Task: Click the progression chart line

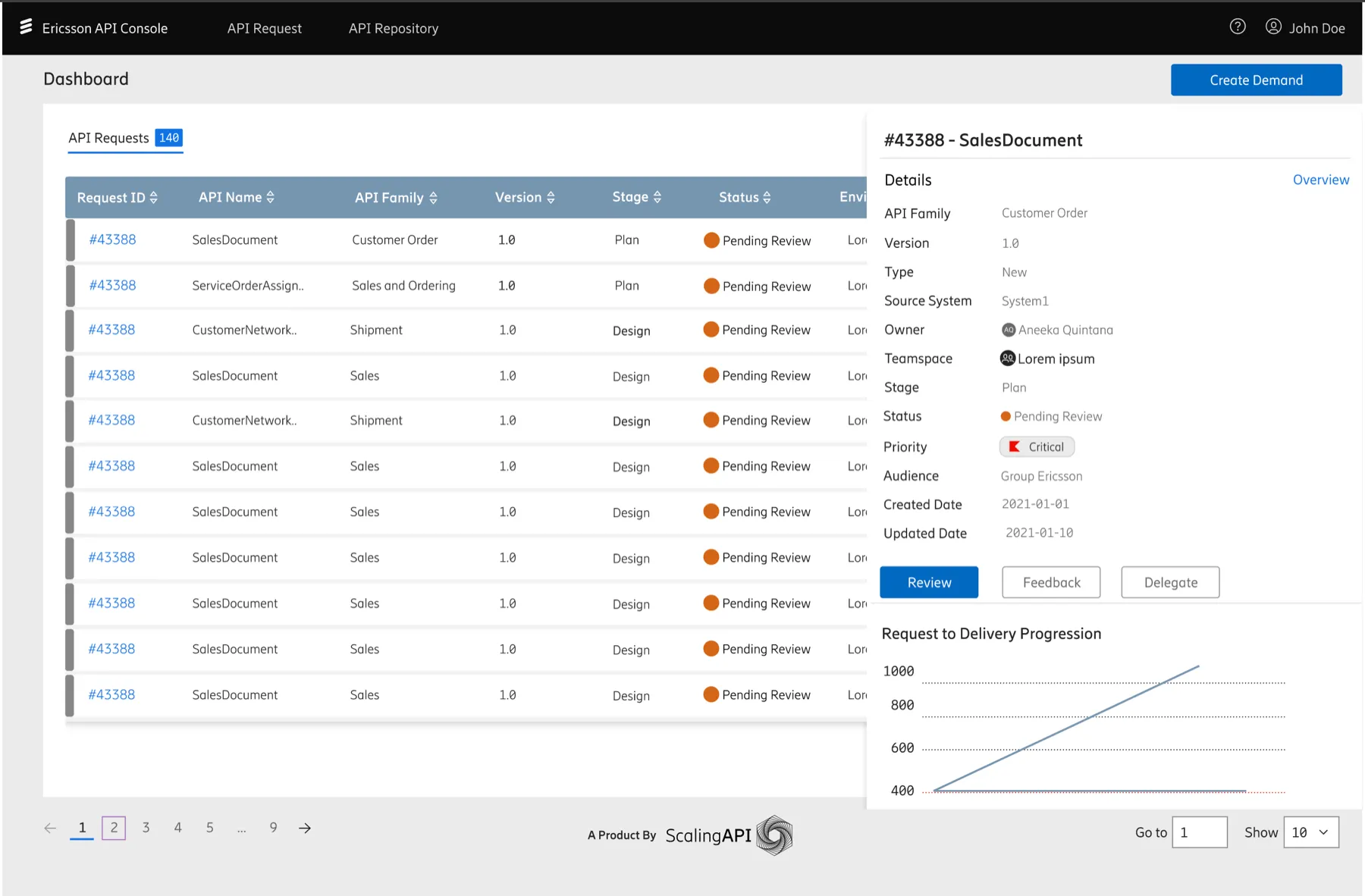Action: point(1065,728)
